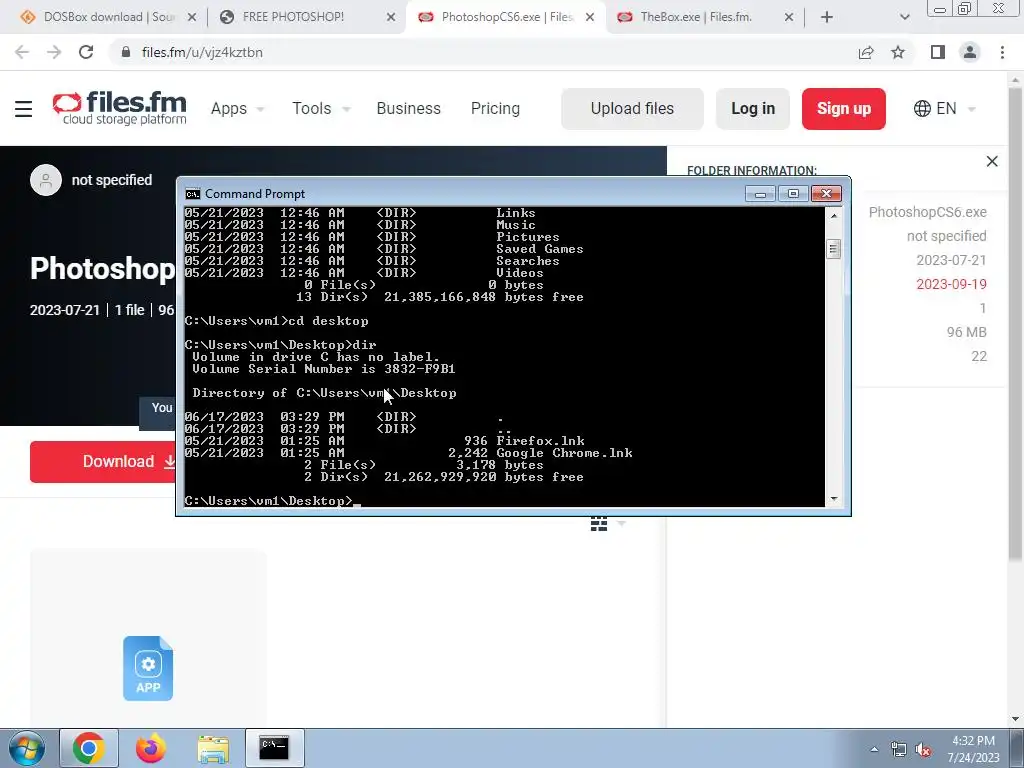This screenshot has height=768, width=1024.
Task: Open the Pricing page
Action: (495, 108)
